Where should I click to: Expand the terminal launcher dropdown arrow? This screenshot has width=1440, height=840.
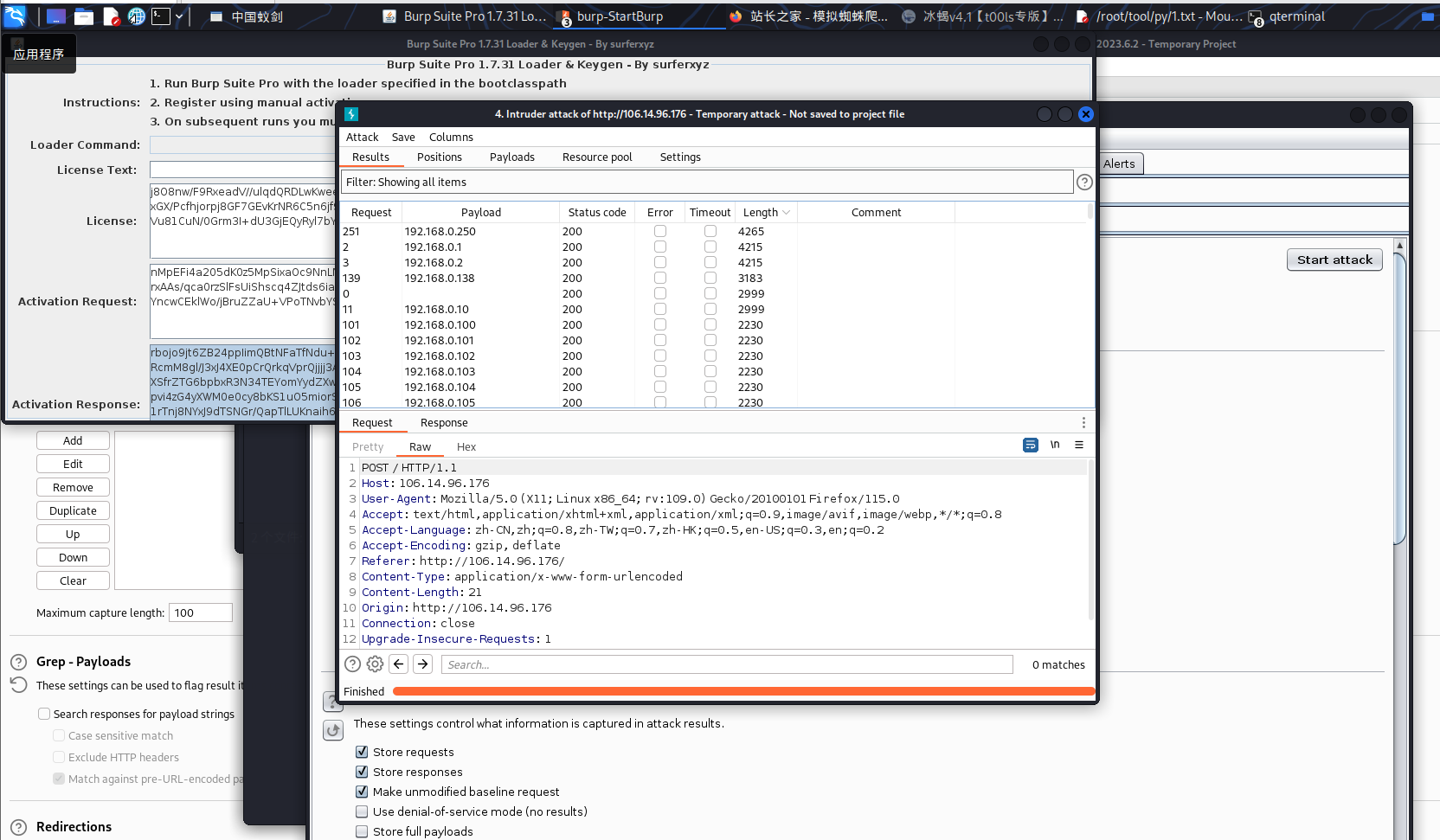pos(179,16)
